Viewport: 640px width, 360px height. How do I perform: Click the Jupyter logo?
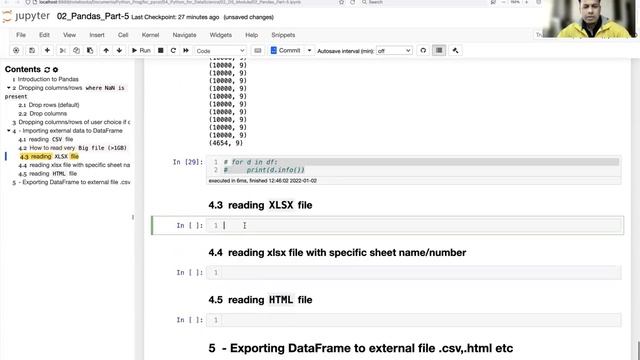(x=26, y=16)
